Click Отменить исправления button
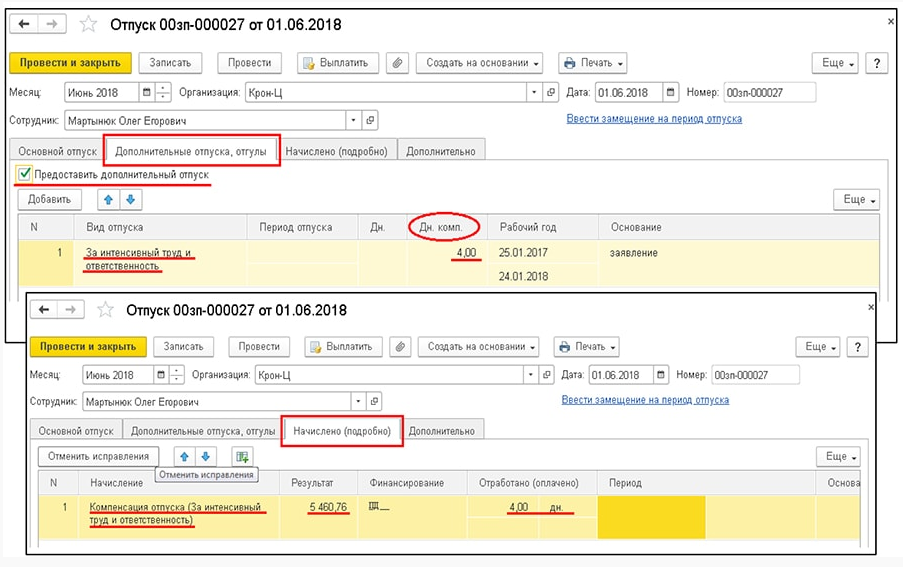903x567 pixels. click(98, 456)
